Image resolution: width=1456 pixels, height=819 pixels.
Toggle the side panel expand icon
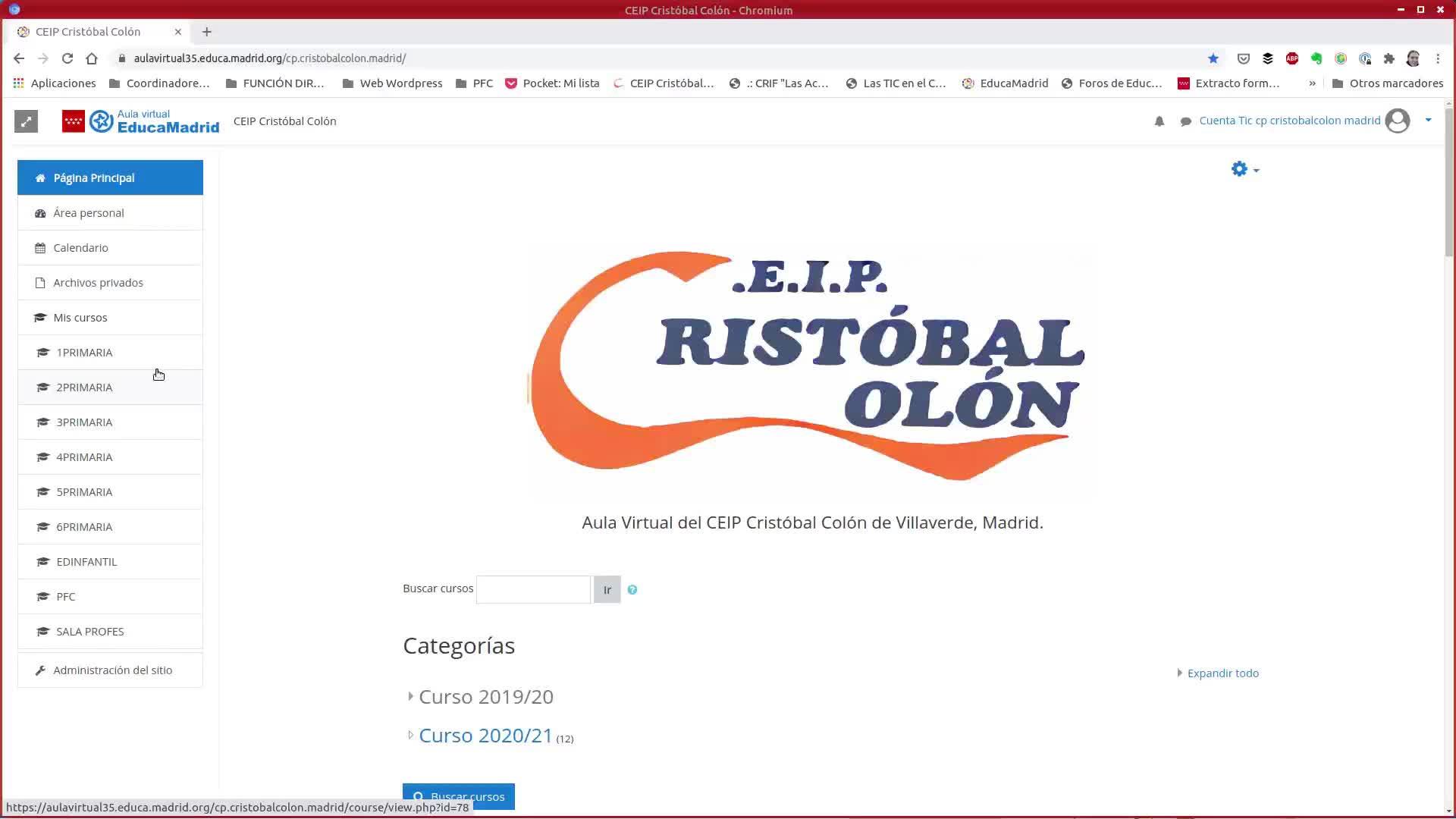point(26,121)
